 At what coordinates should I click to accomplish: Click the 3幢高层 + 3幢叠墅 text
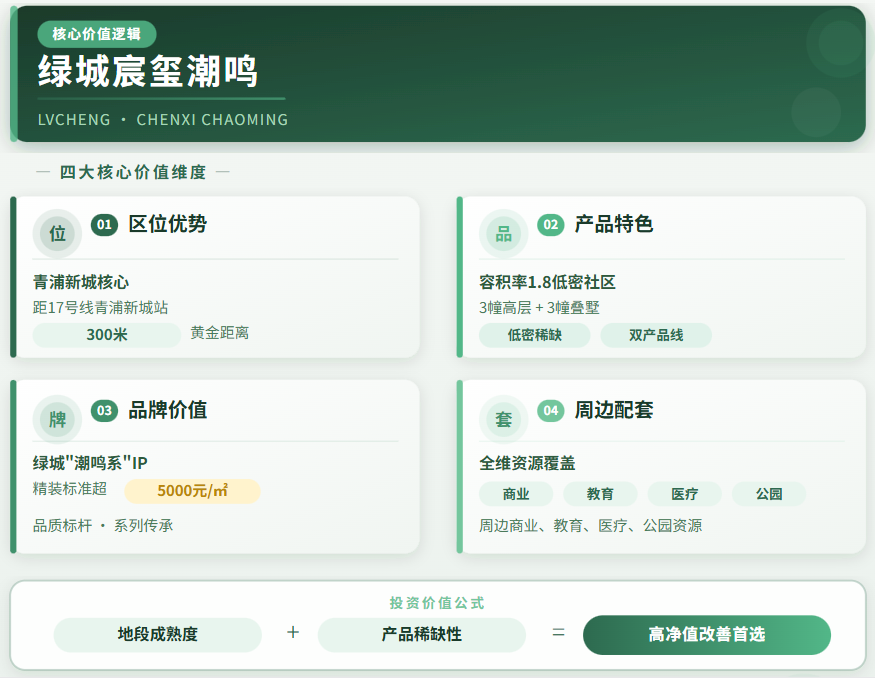click(540, 308)
